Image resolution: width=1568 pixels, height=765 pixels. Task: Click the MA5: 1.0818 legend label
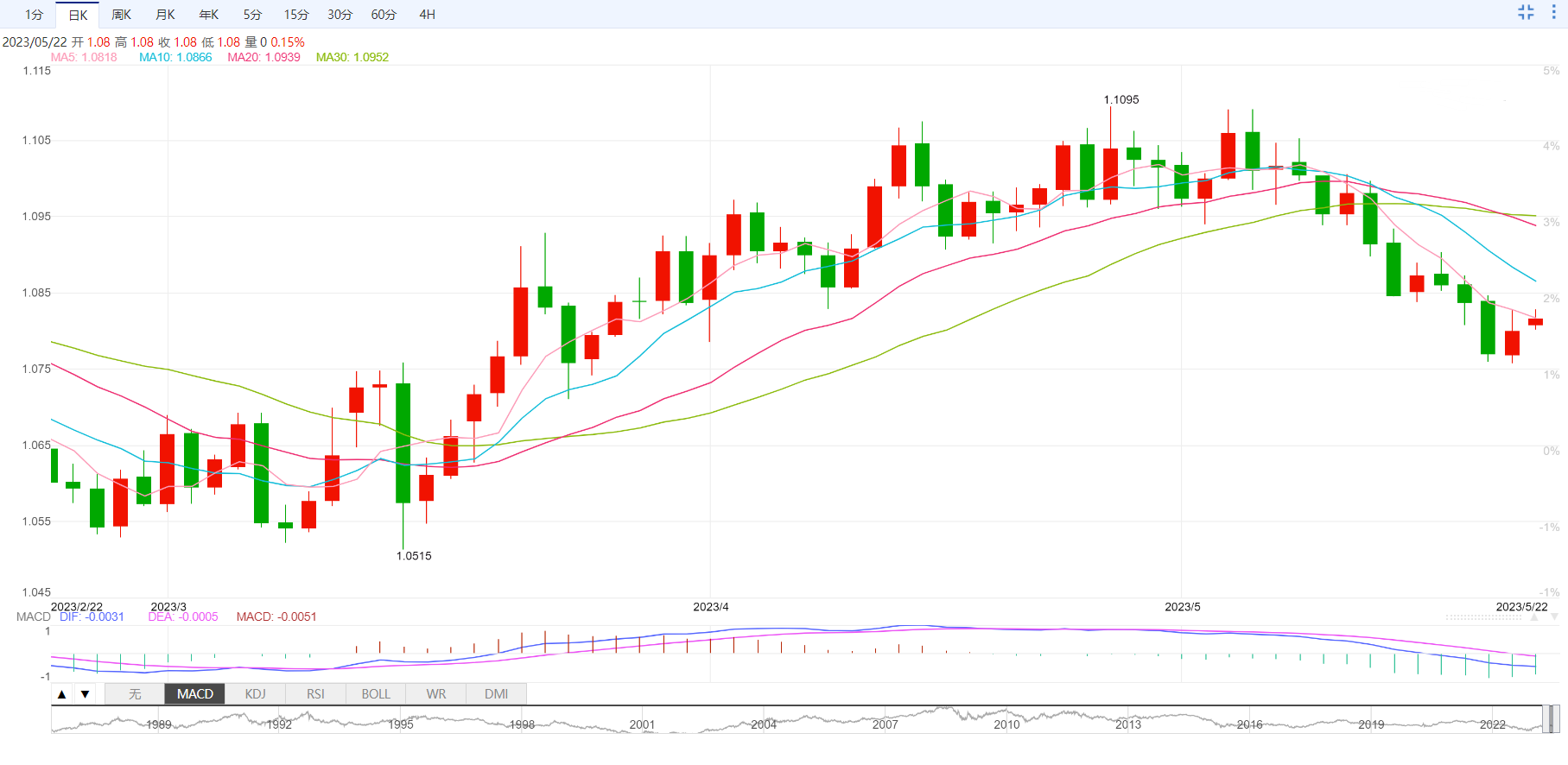coord(84,57)
